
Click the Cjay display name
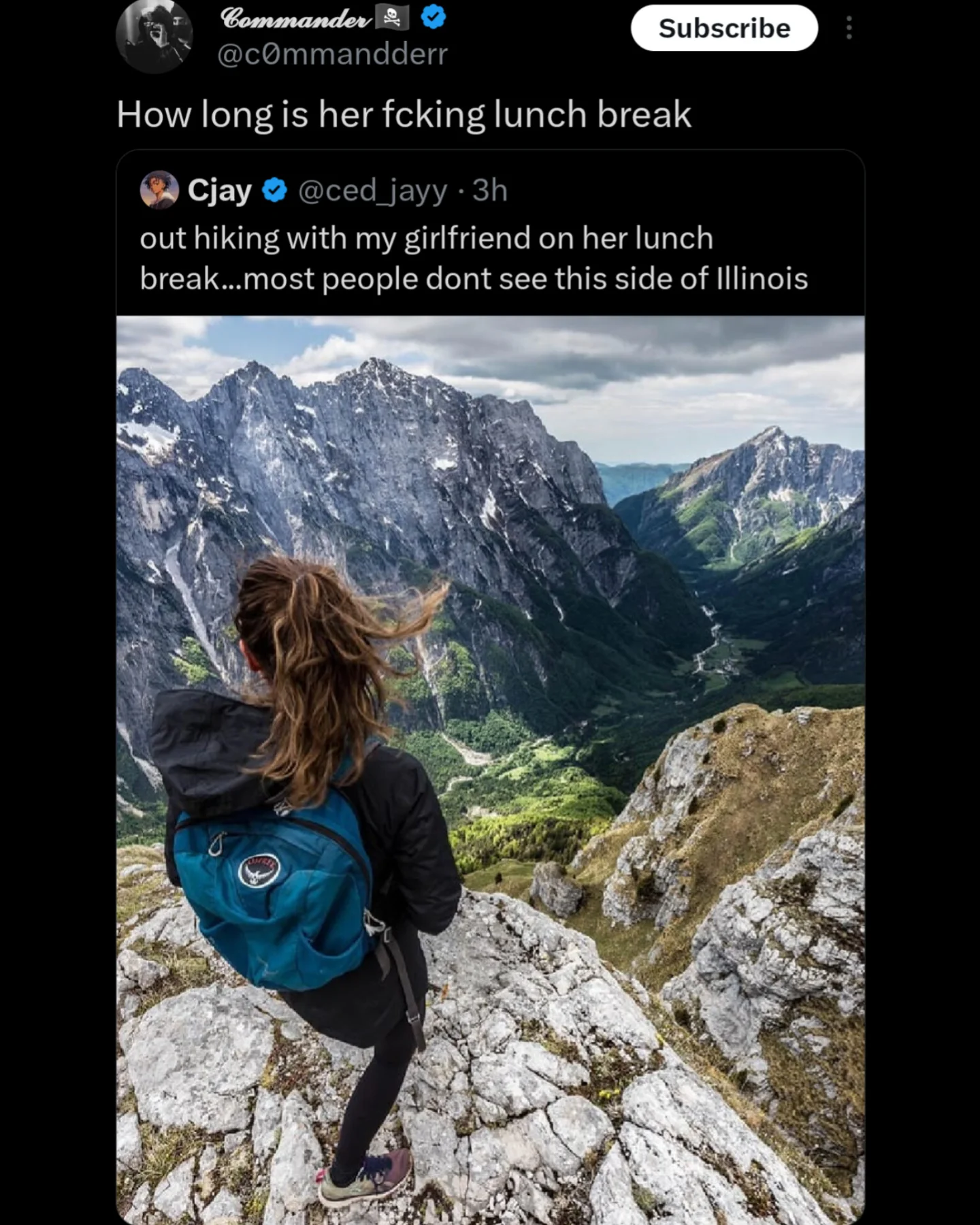click(x=219, y=191)
